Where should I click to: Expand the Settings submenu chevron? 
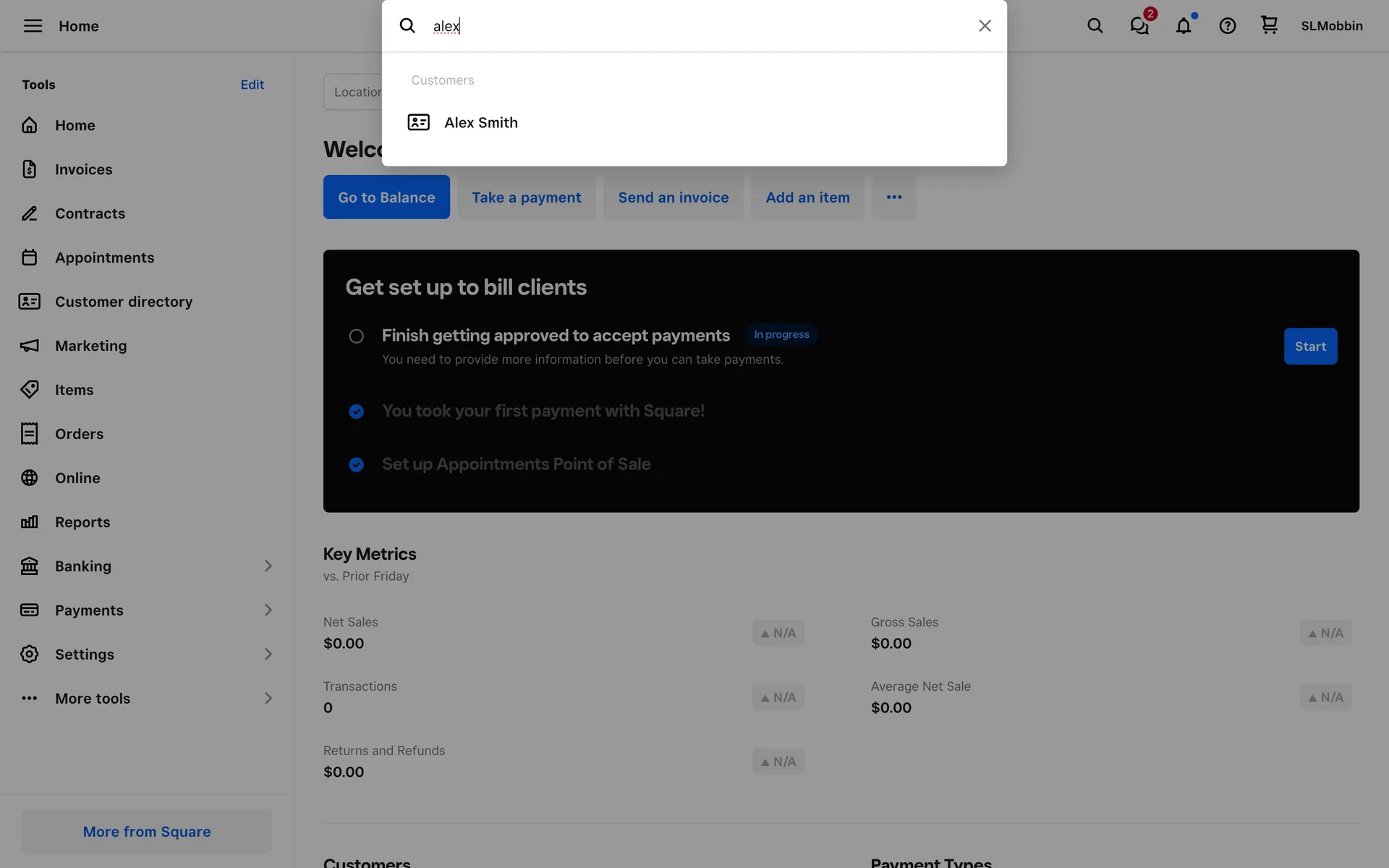[268, 655]
